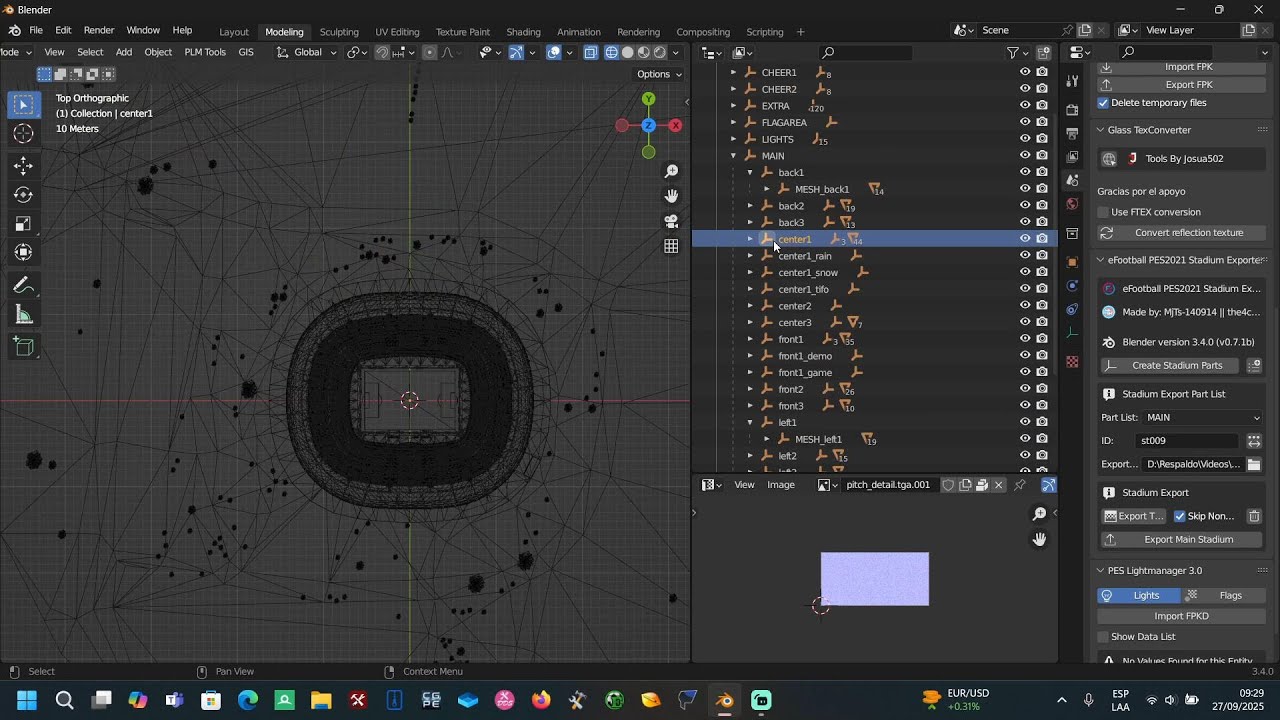Select the Annotate pencil tool

tap(23, 286)
